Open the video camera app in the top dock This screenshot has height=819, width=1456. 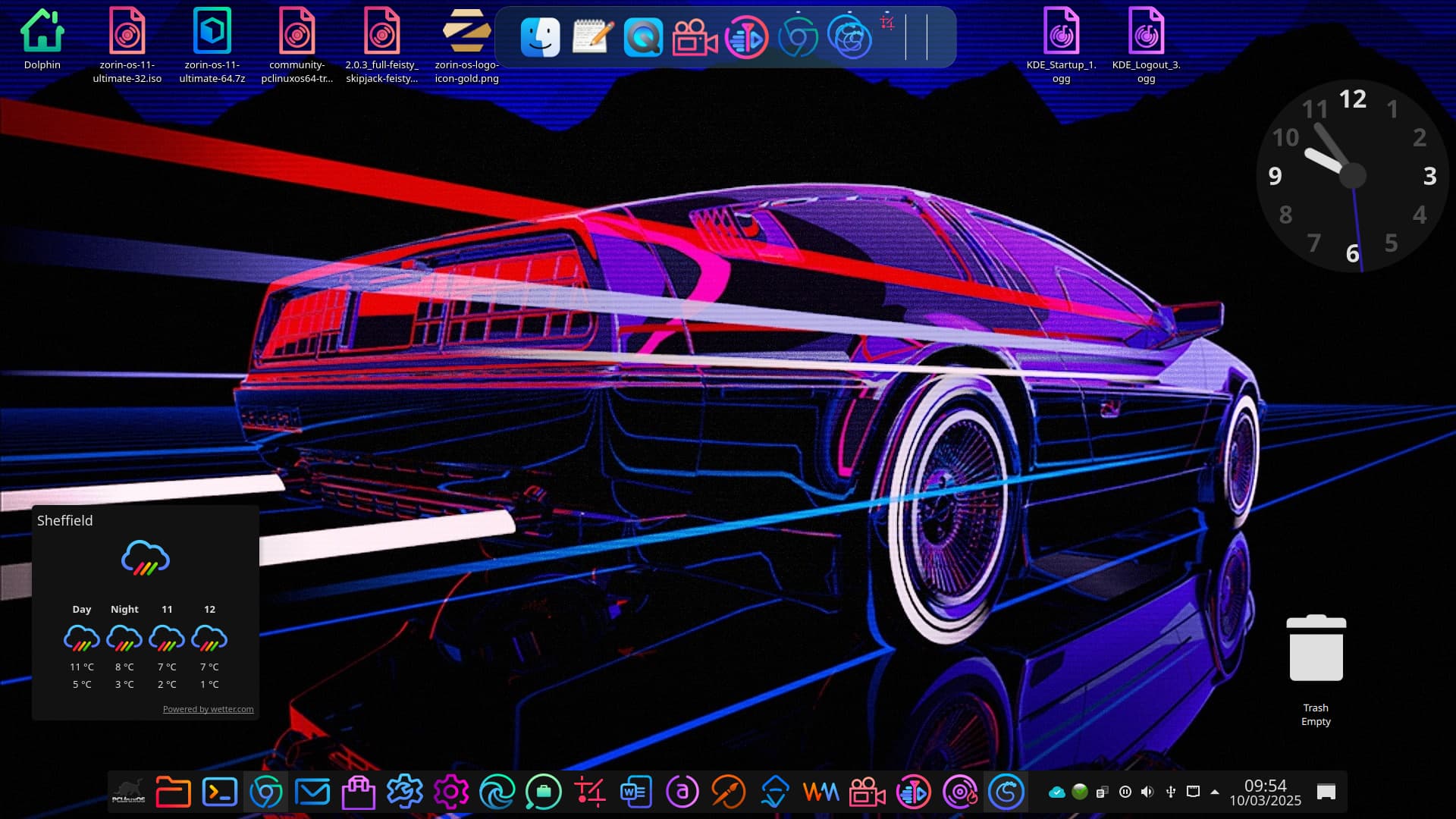click(x=695, y=37)
